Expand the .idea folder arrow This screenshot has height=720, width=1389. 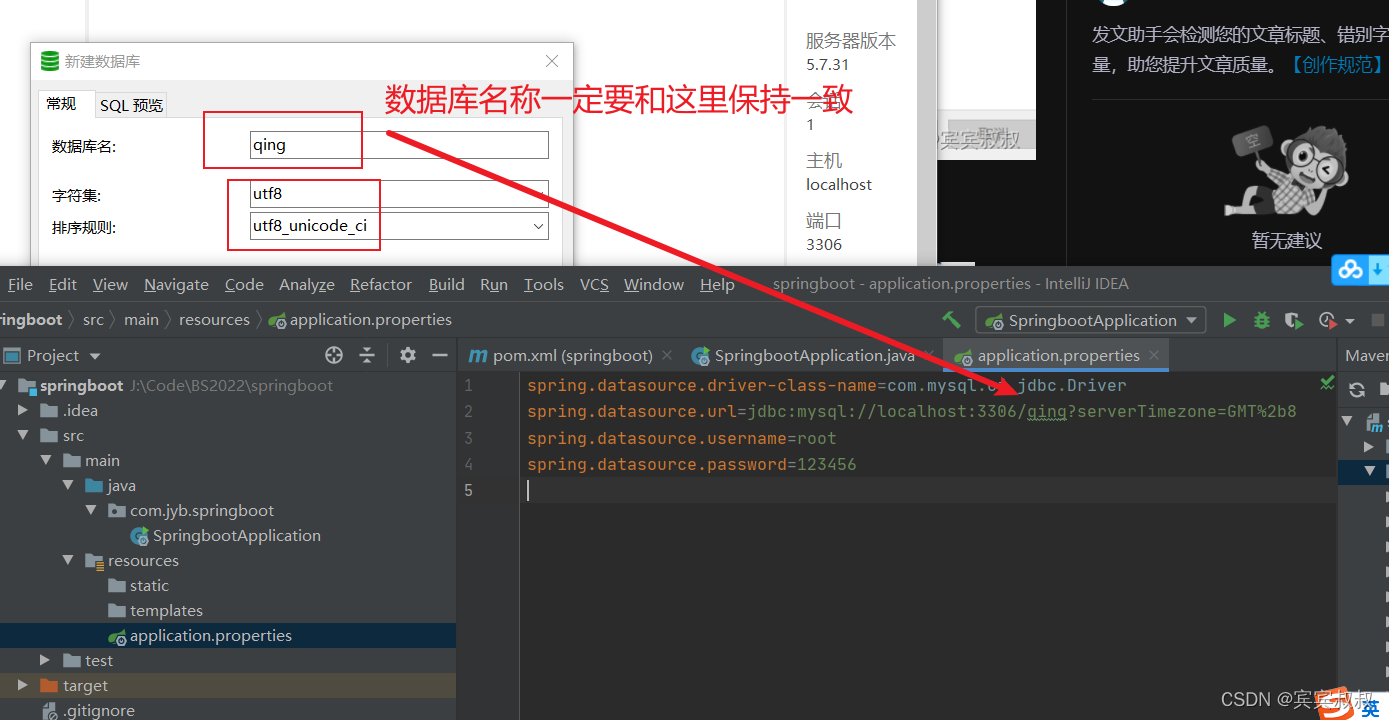[x=23, y=410]
